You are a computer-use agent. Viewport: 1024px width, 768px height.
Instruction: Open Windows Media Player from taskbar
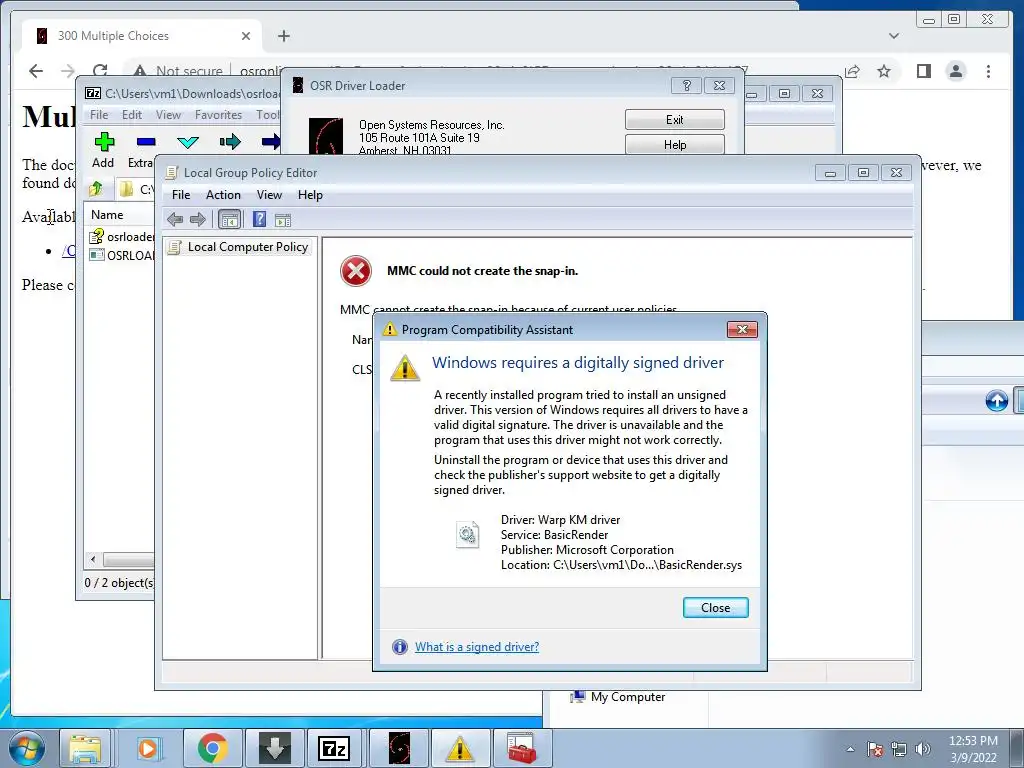pyautogui.click(x=148, y=748)
